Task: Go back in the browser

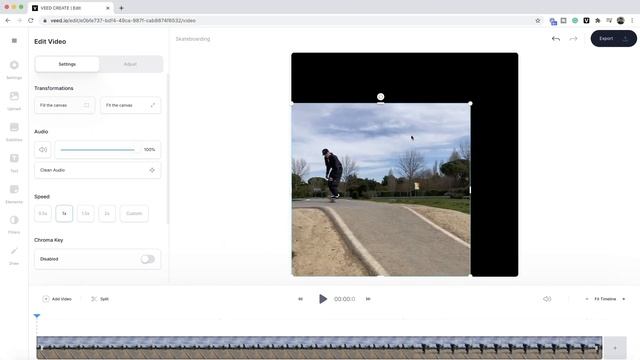Action: [8, 20]
